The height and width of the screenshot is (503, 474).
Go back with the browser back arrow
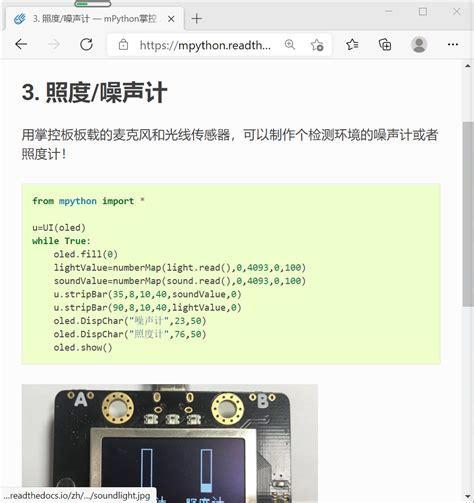21,44
